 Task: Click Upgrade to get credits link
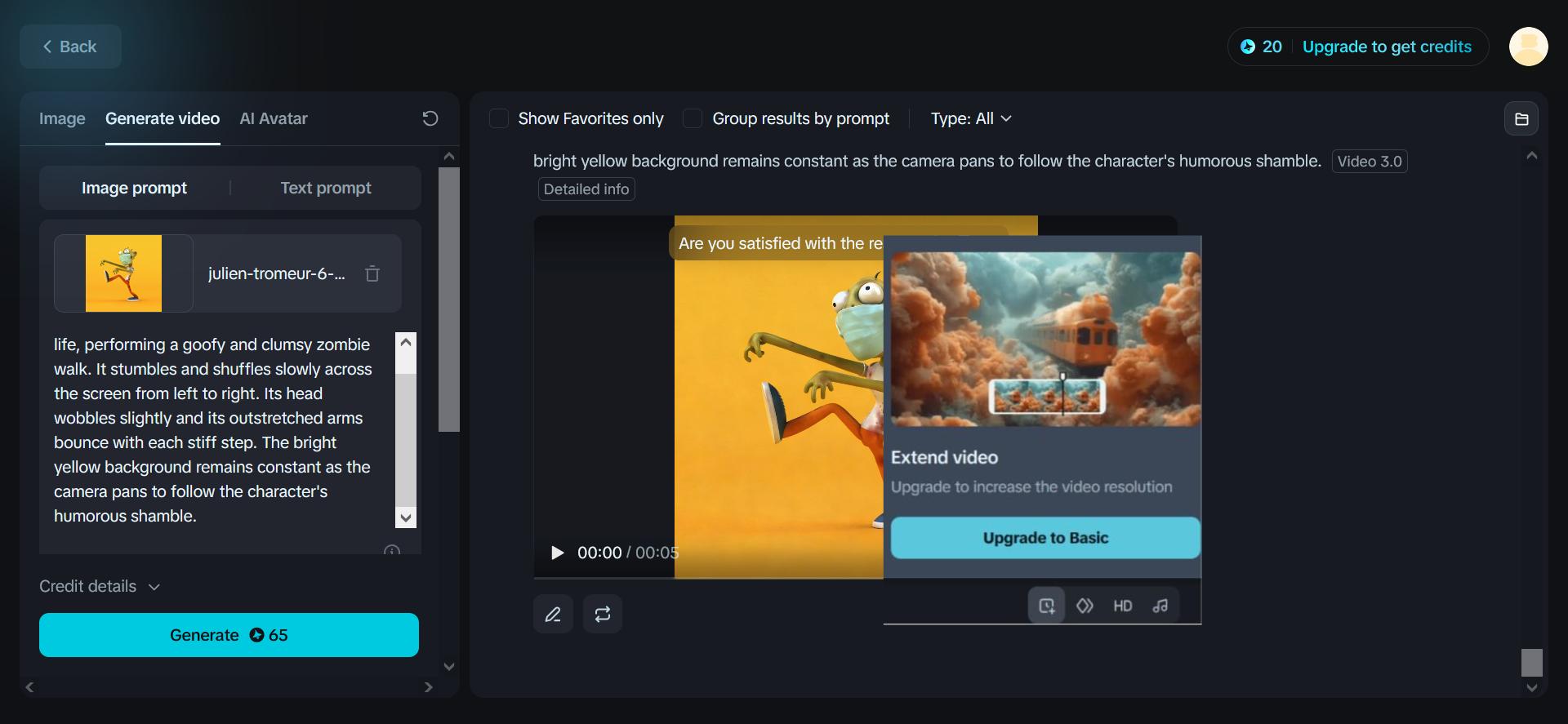click(x=1387, y=47)
